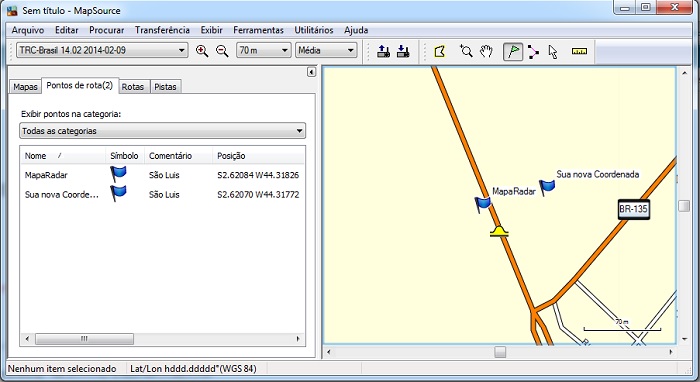Click the receive from device icon
The image size is (700, 382).
(x=403, y=51)
